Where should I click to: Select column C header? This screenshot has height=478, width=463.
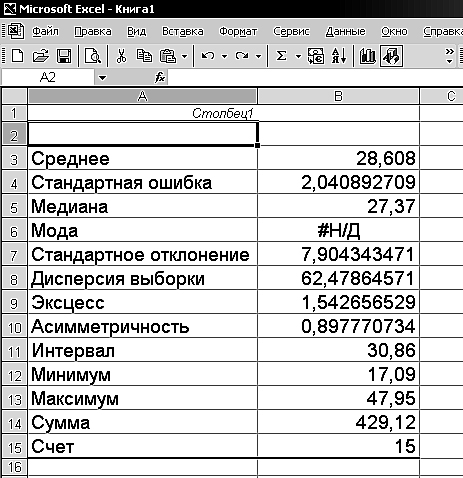click(442, 96)
